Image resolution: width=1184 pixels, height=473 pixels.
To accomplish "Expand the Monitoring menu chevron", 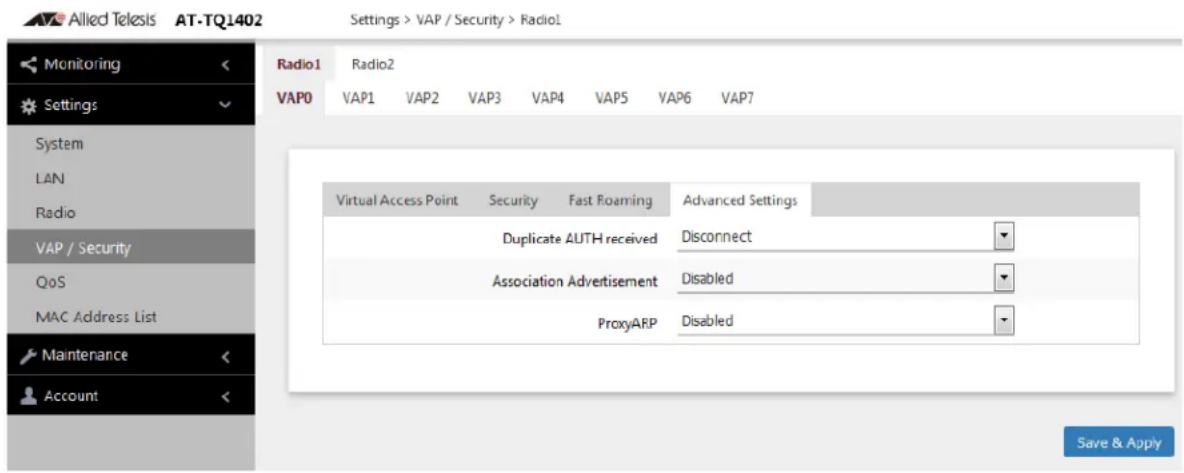I will tap(225, 65).
